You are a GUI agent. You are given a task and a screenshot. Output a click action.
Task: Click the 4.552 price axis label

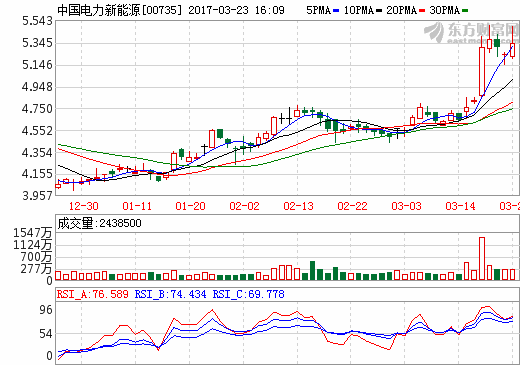coord(37,131)
